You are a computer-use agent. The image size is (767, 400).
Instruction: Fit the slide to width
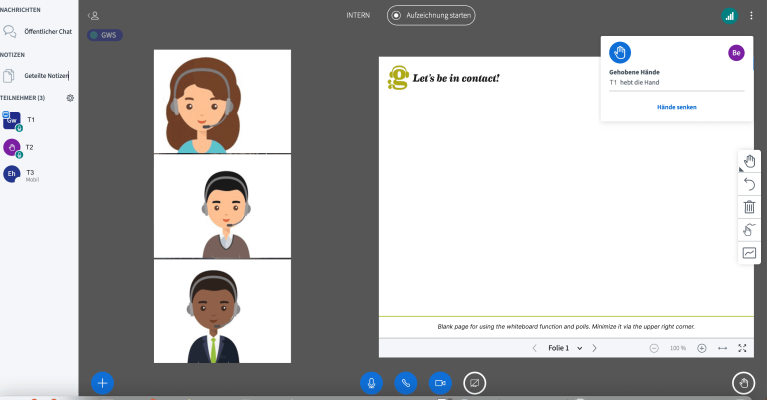click(722, 348)
